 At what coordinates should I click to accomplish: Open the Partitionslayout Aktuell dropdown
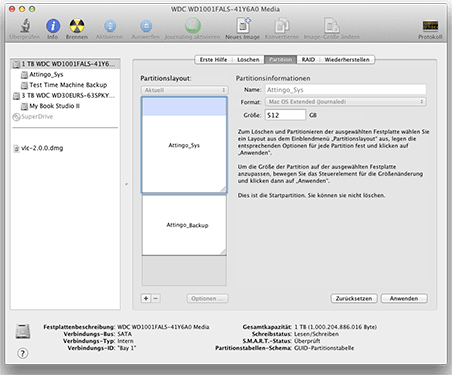[184, 90]
